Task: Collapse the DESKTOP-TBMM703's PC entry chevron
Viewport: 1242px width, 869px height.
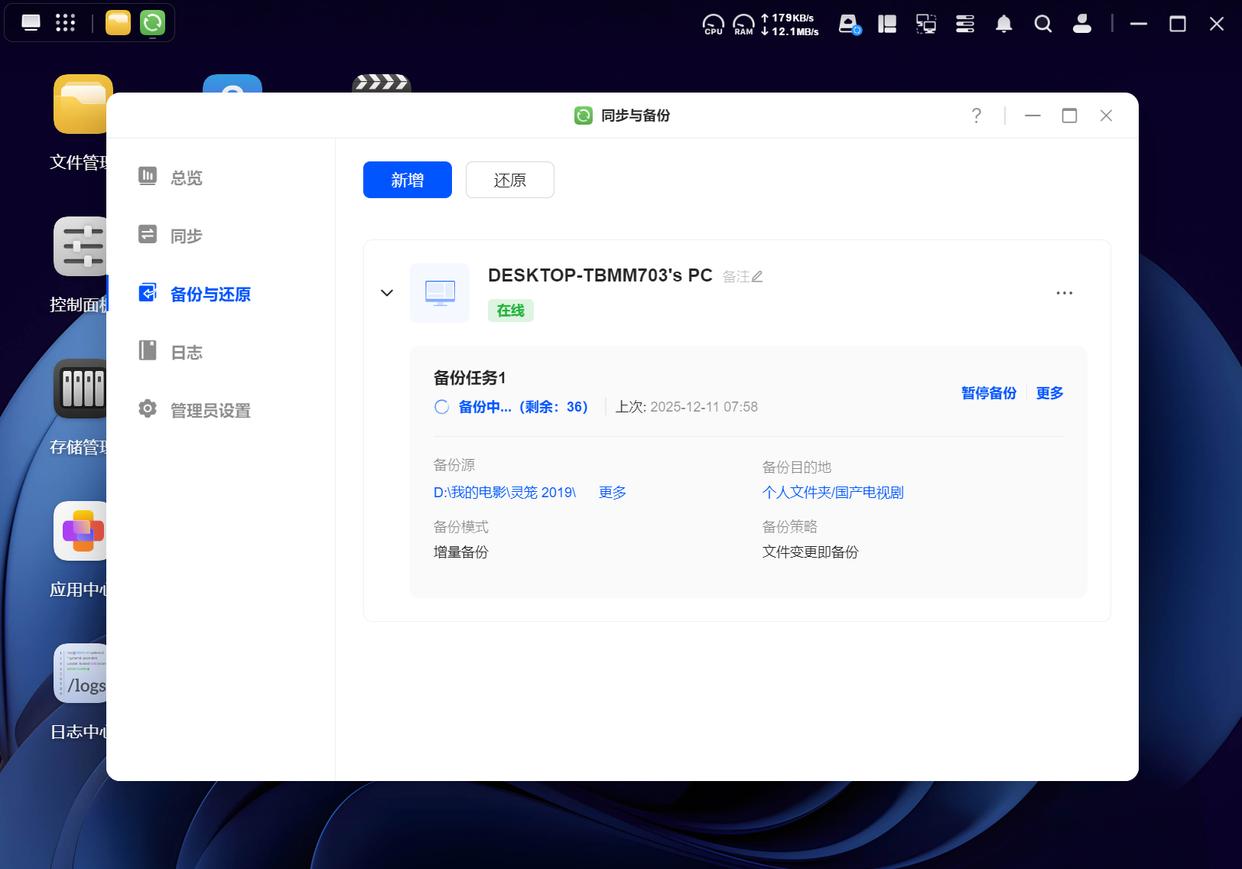Action: (x=387, y=293)
